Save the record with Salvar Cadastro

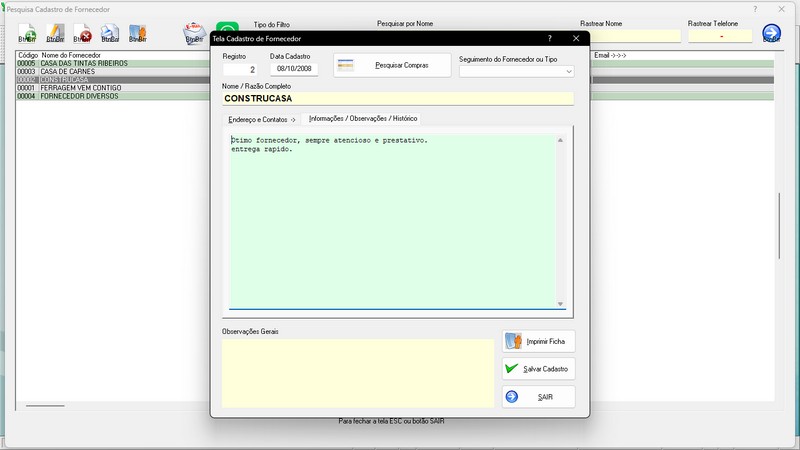pos(538,368)
